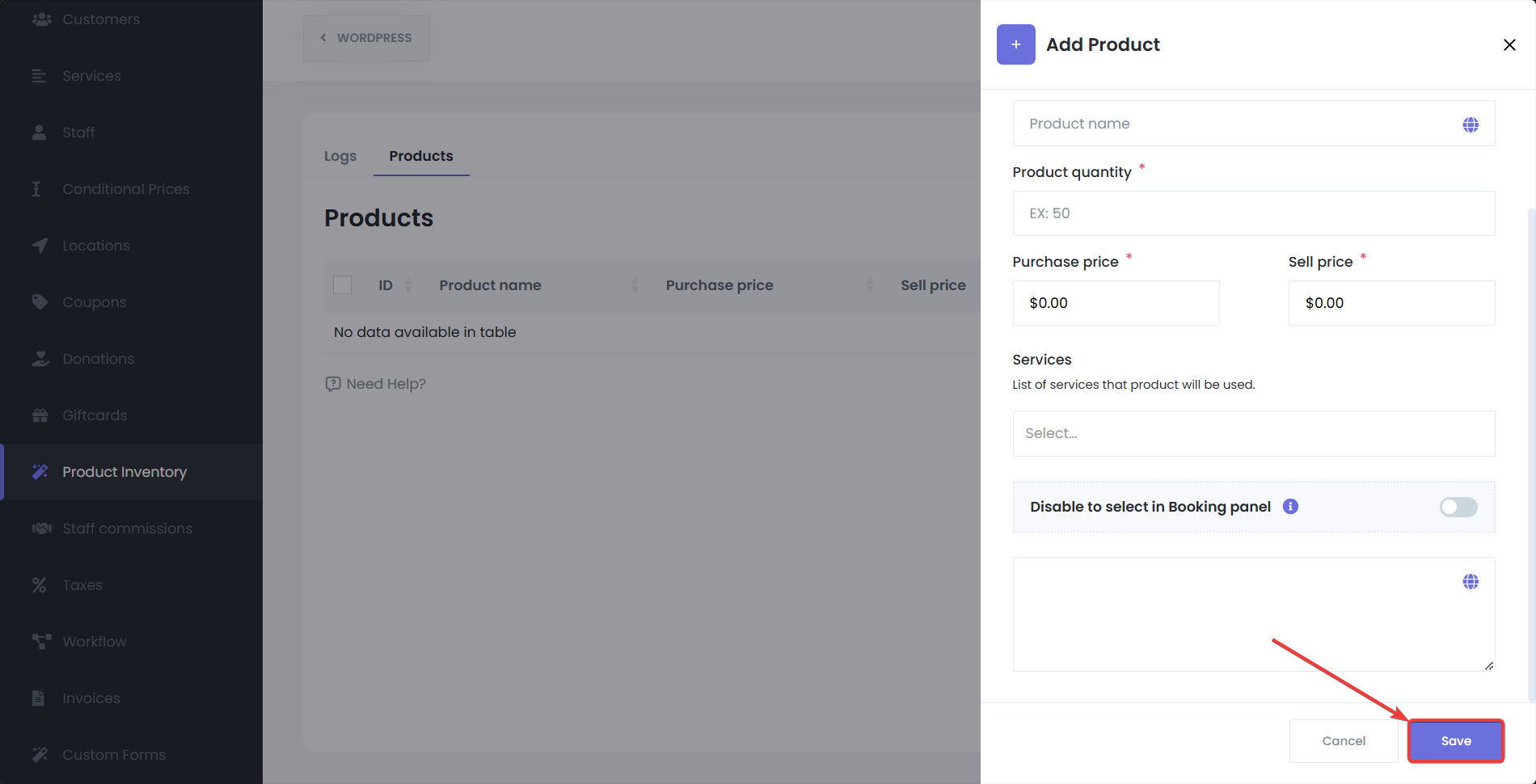The image size is (1536, 784).
Task: Open the Services Select dropdown
Action: (1254, 433)
